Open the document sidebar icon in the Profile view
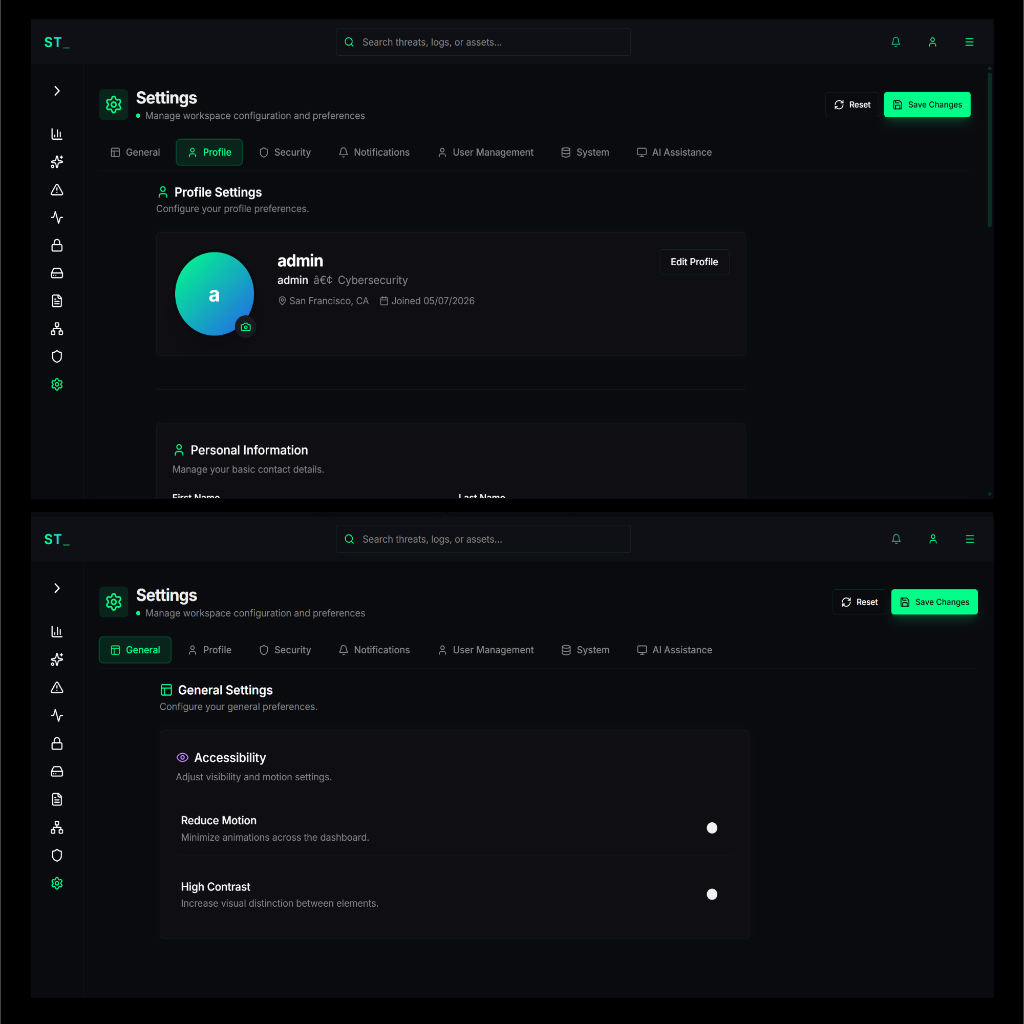The height and width of the screenshot is (1024, 1024). click(57, 301)
